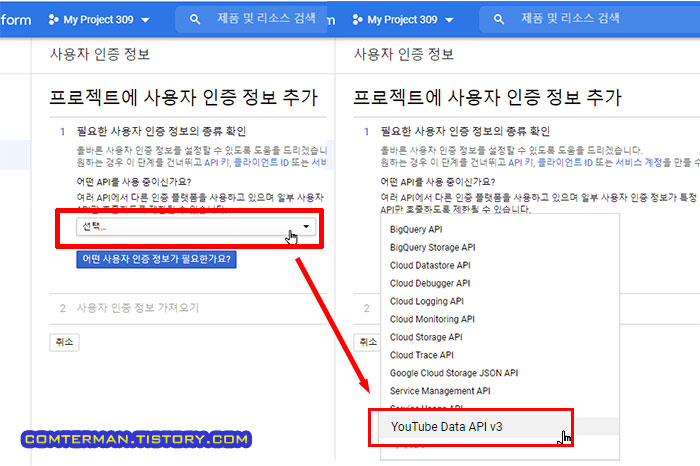700x466 pixels.
Task: Click the search magnifier icon in left panel
Action: point(195,19)
